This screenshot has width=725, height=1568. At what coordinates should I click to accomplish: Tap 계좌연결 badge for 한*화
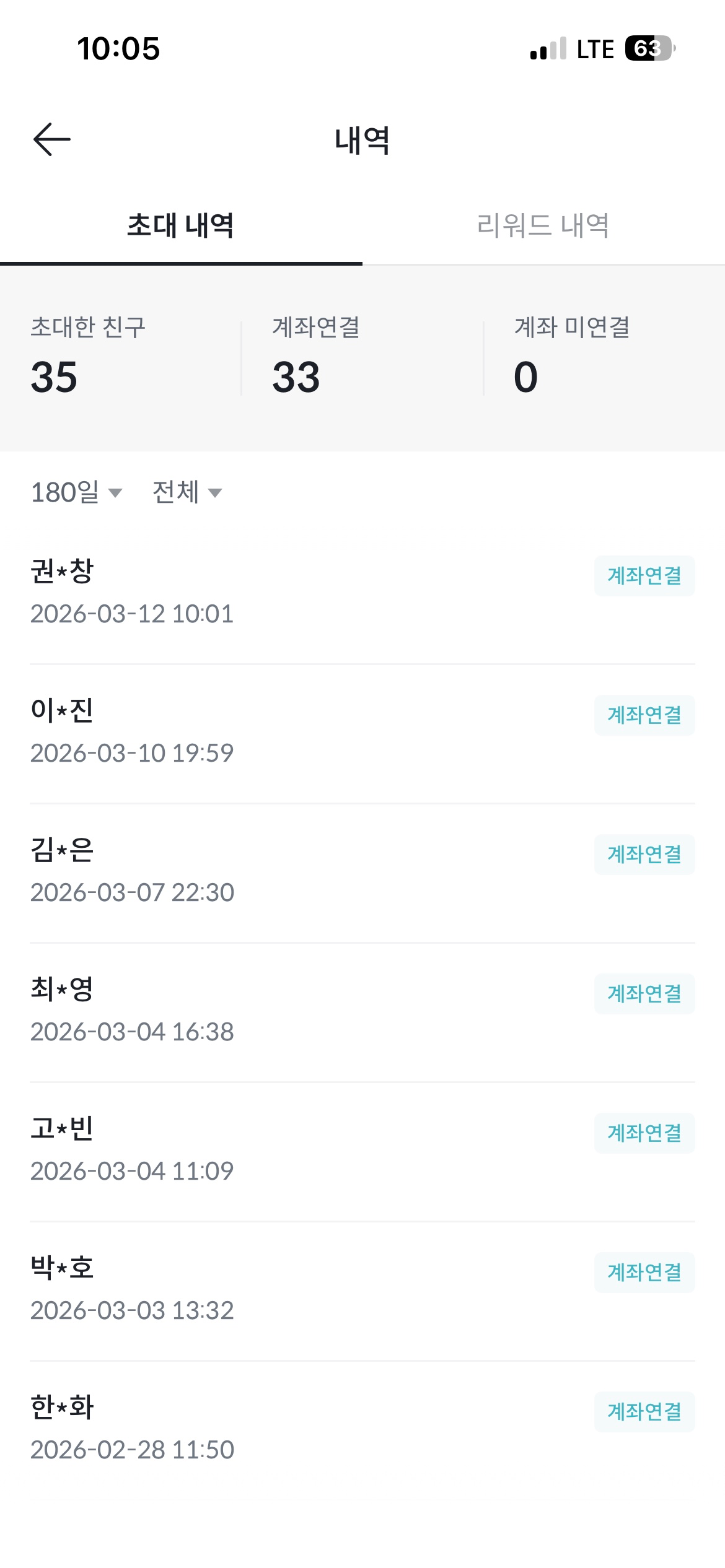point(644,1412)
